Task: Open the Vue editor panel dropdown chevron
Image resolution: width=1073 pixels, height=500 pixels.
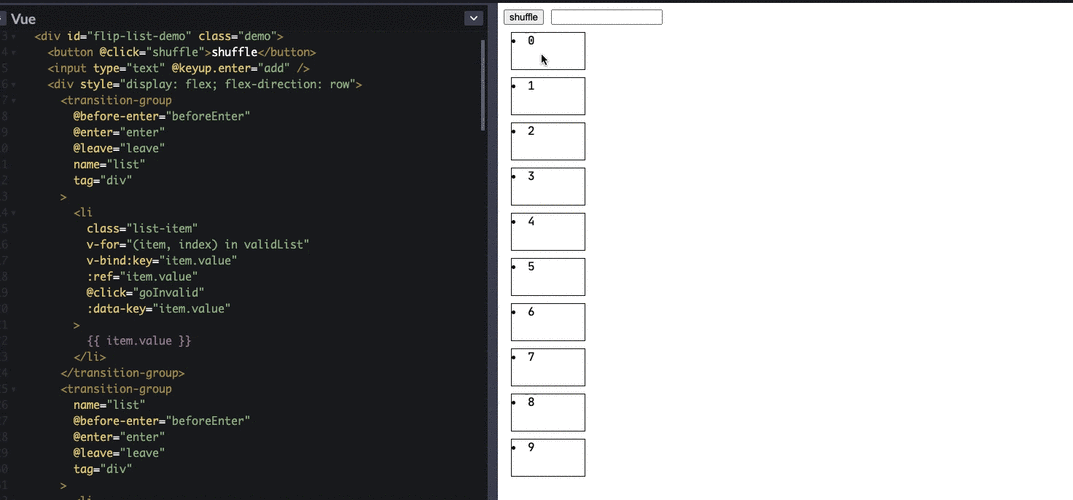Action: pos(474,18)
